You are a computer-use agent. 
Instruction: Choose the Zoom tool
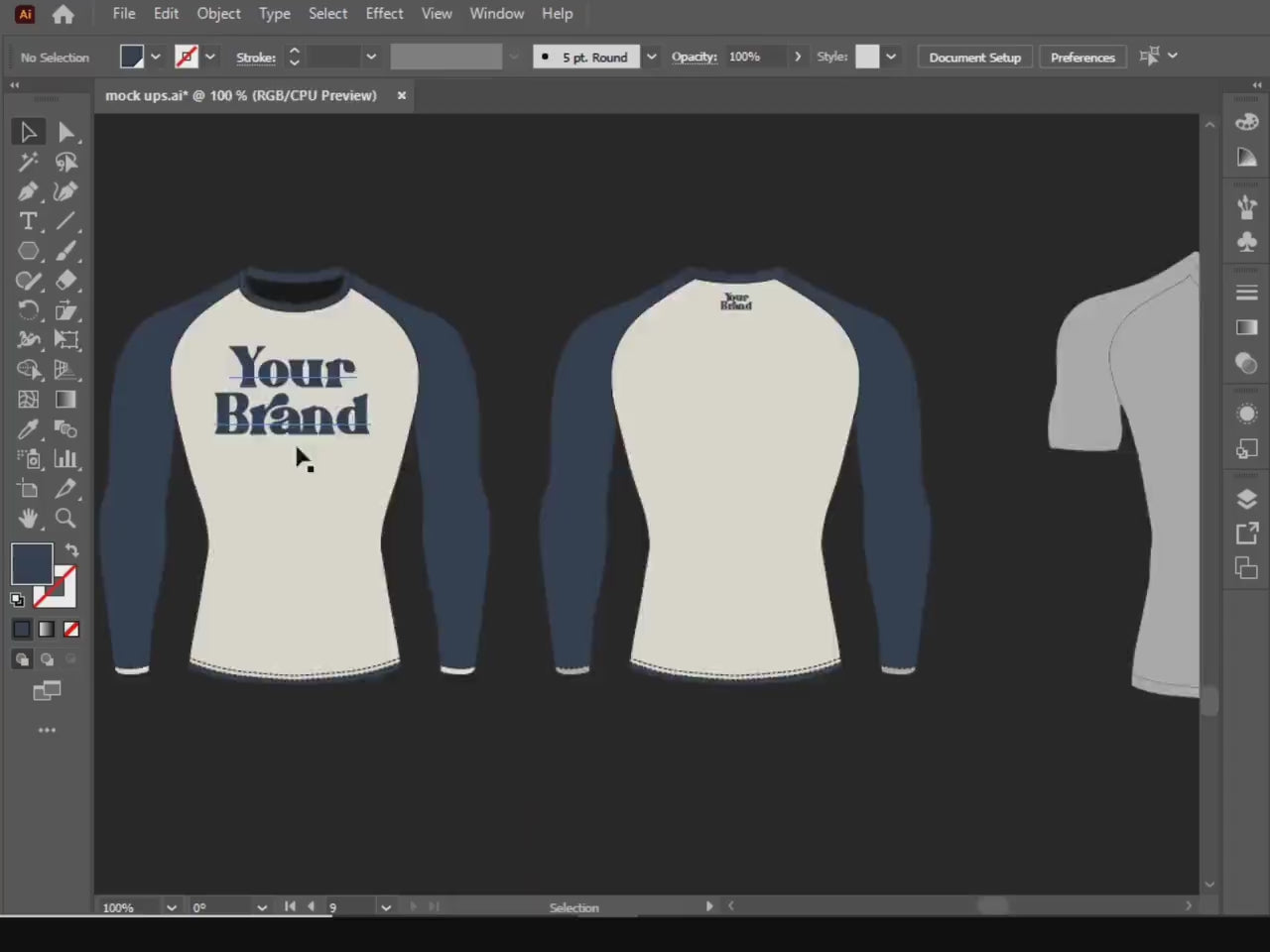tap(65, 519)
